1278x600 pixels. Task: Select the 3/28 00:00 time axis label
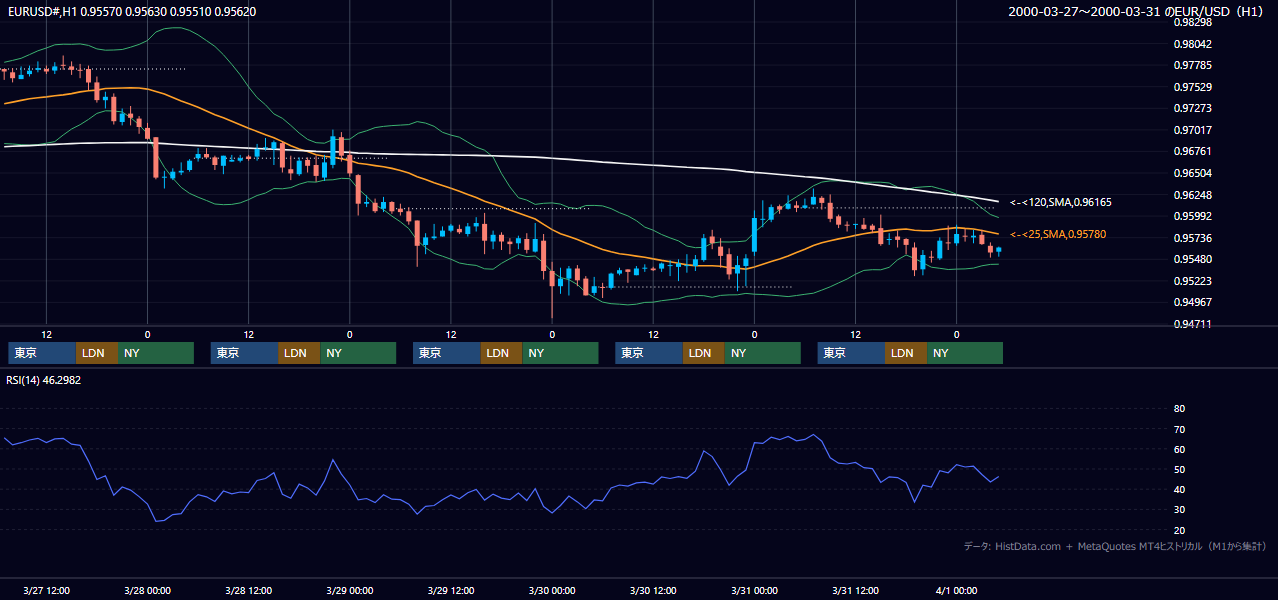pos(147,590)
